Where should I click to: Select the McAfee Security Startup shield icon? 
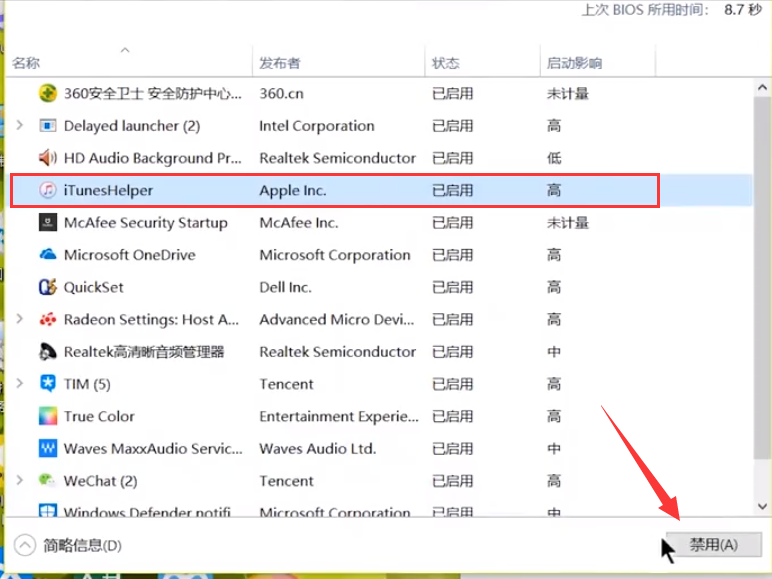click(x=47, y=223)
